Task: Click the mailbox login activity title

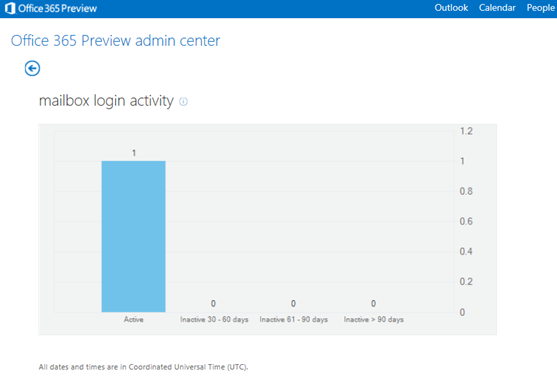Action: pyautogui.click(x=106, y=101)
